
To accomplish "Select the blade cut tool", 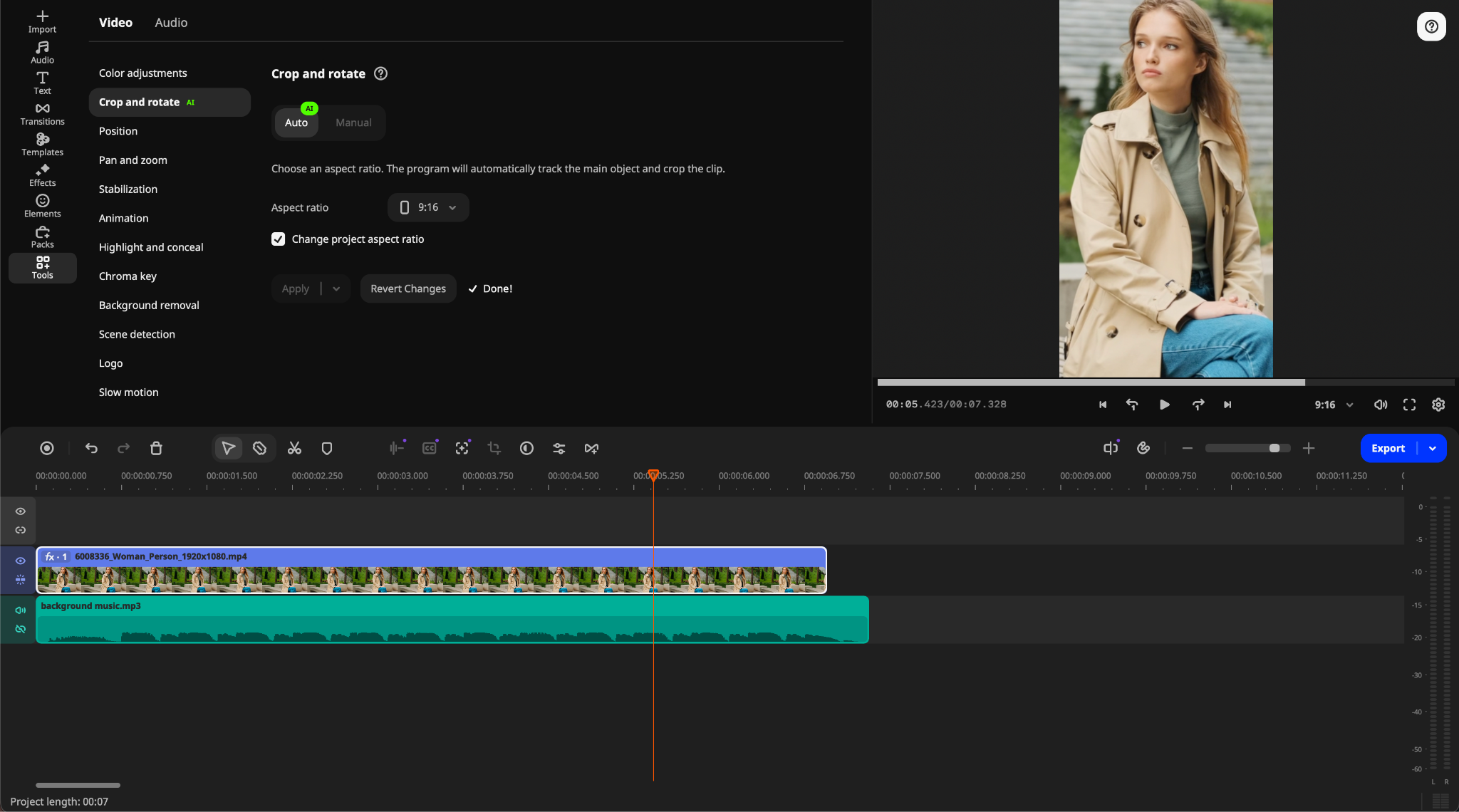I will click(x=259, y=448).
